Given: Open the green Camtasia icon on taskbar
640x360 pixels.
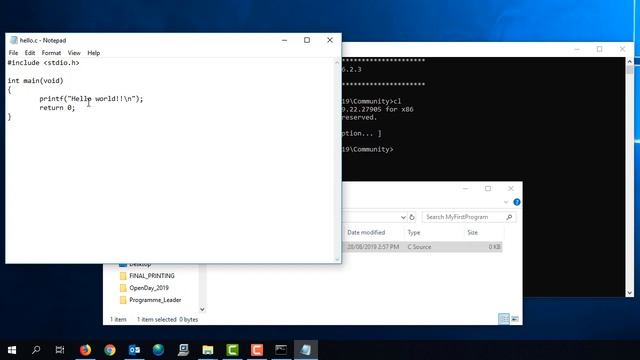Looking at the screenshot, I should pos(232,350).
